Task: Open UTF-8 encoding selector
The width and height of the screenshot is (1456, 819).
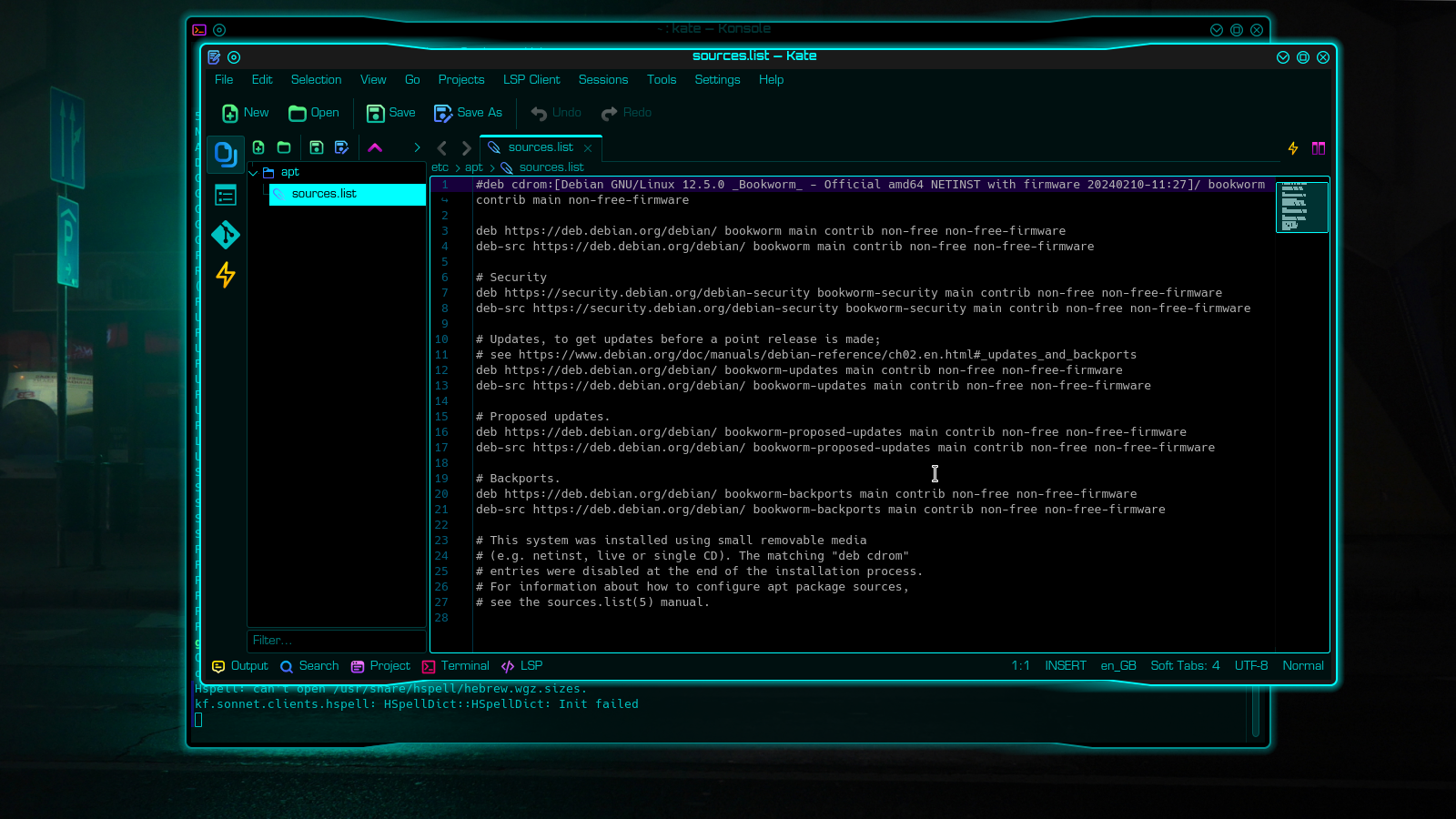Action: [1251, 666]
